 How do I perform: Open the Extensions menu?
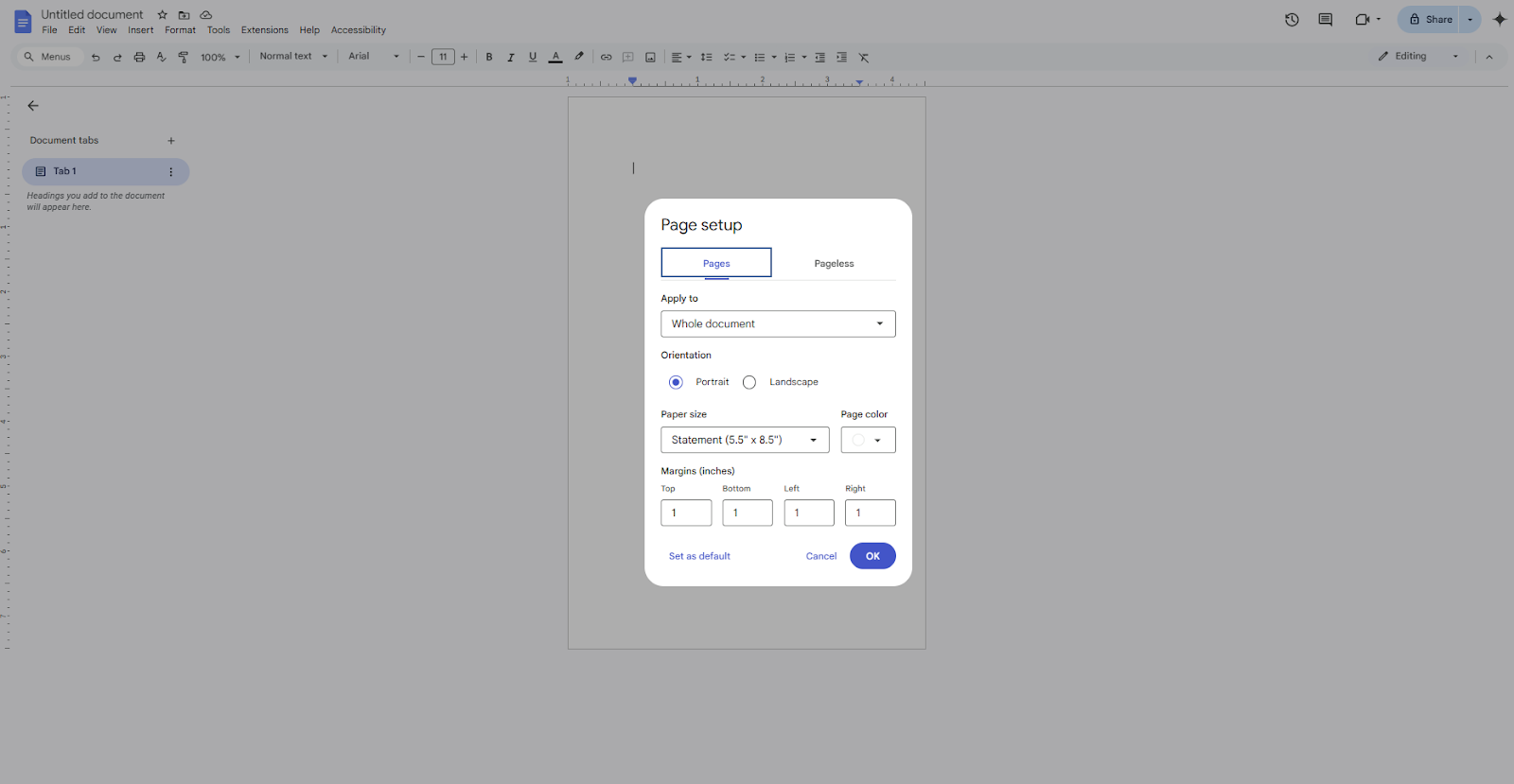click(x=265, y=30)
